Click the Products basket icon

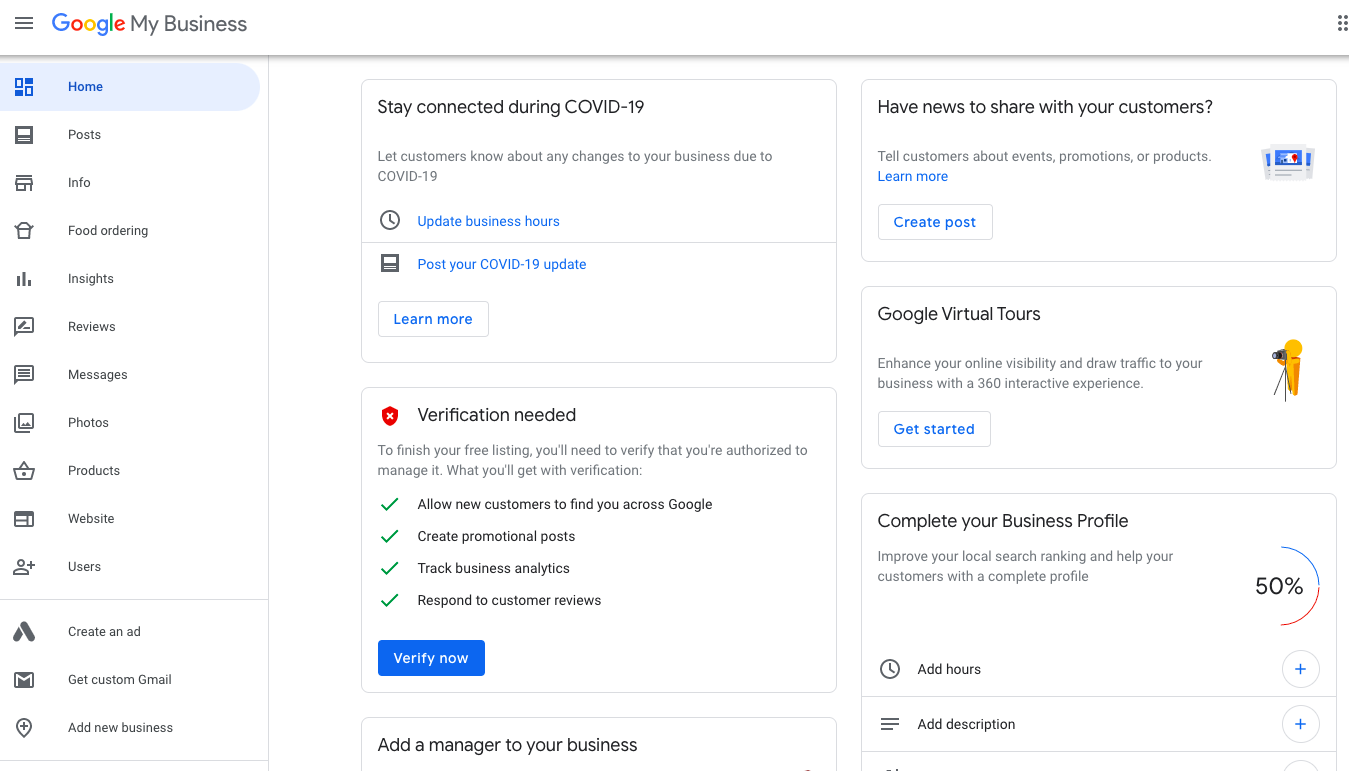pyautogui.click(x=24, y=471)
